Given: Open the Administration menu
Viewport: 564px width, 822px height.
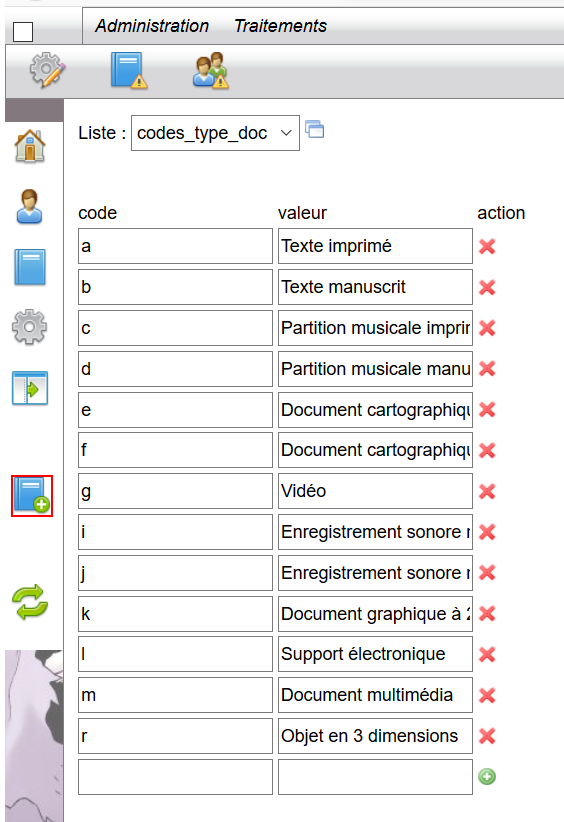Looking at the screenshot, I should [152, 26].
